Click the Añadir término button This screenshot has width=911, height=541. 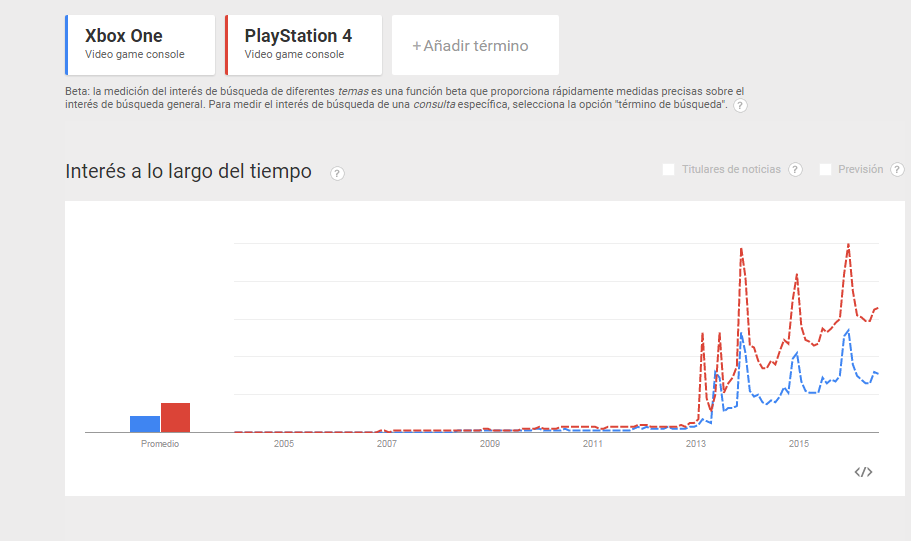pos(470,45)
